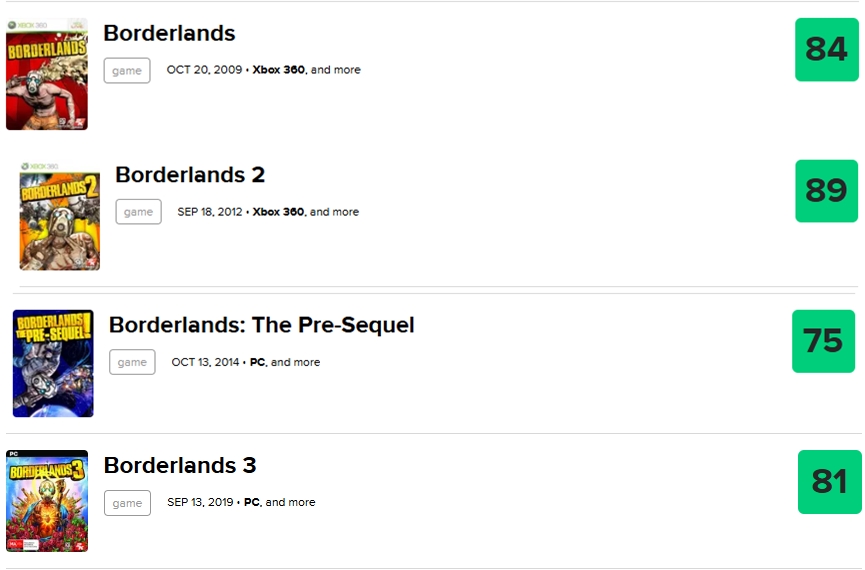The image size is (865, 570).
Task: Select the Borderlands: The Pre-Sequel cover image
Action: coord(53,363)
